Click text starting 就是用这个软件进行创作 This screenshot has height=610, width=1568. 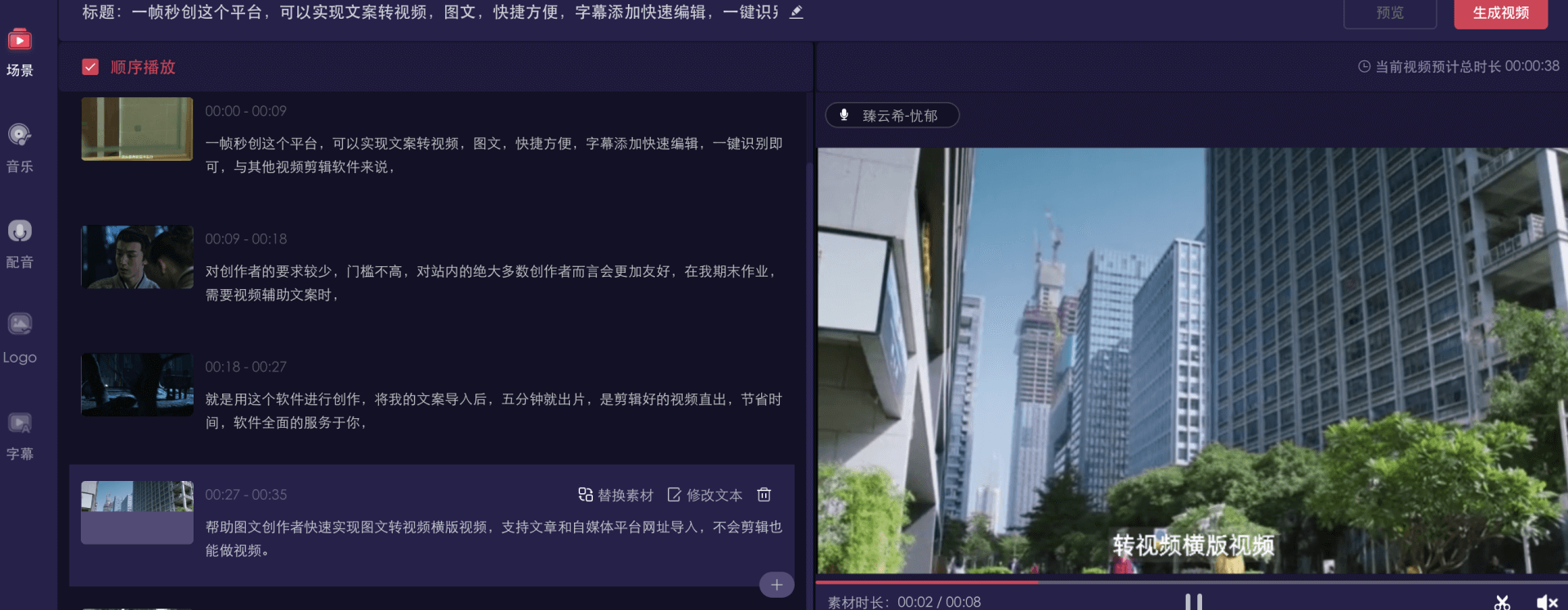[x=494, y=411]
